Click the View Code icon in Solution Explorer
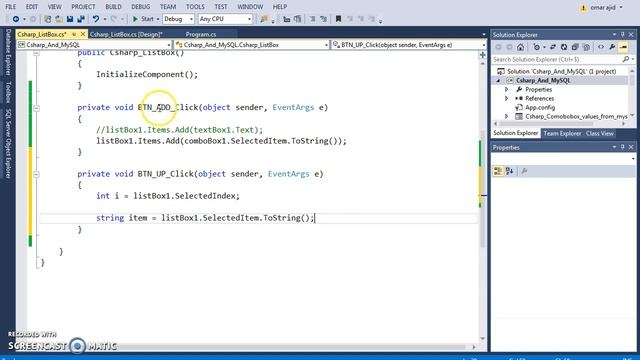 pyautogui.click(x=601, y=47)
